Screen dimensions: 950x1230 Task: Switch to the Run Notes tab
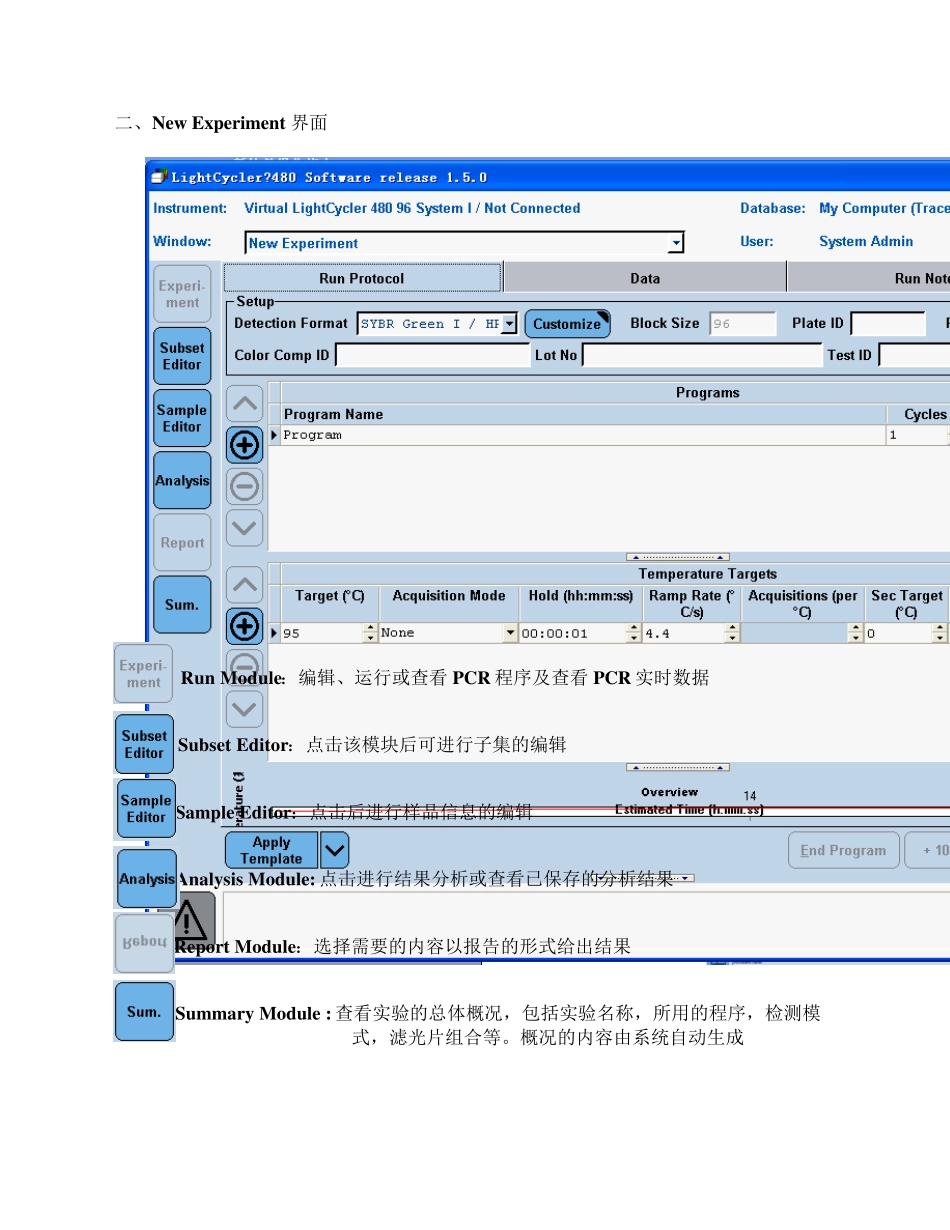[869, 278]
